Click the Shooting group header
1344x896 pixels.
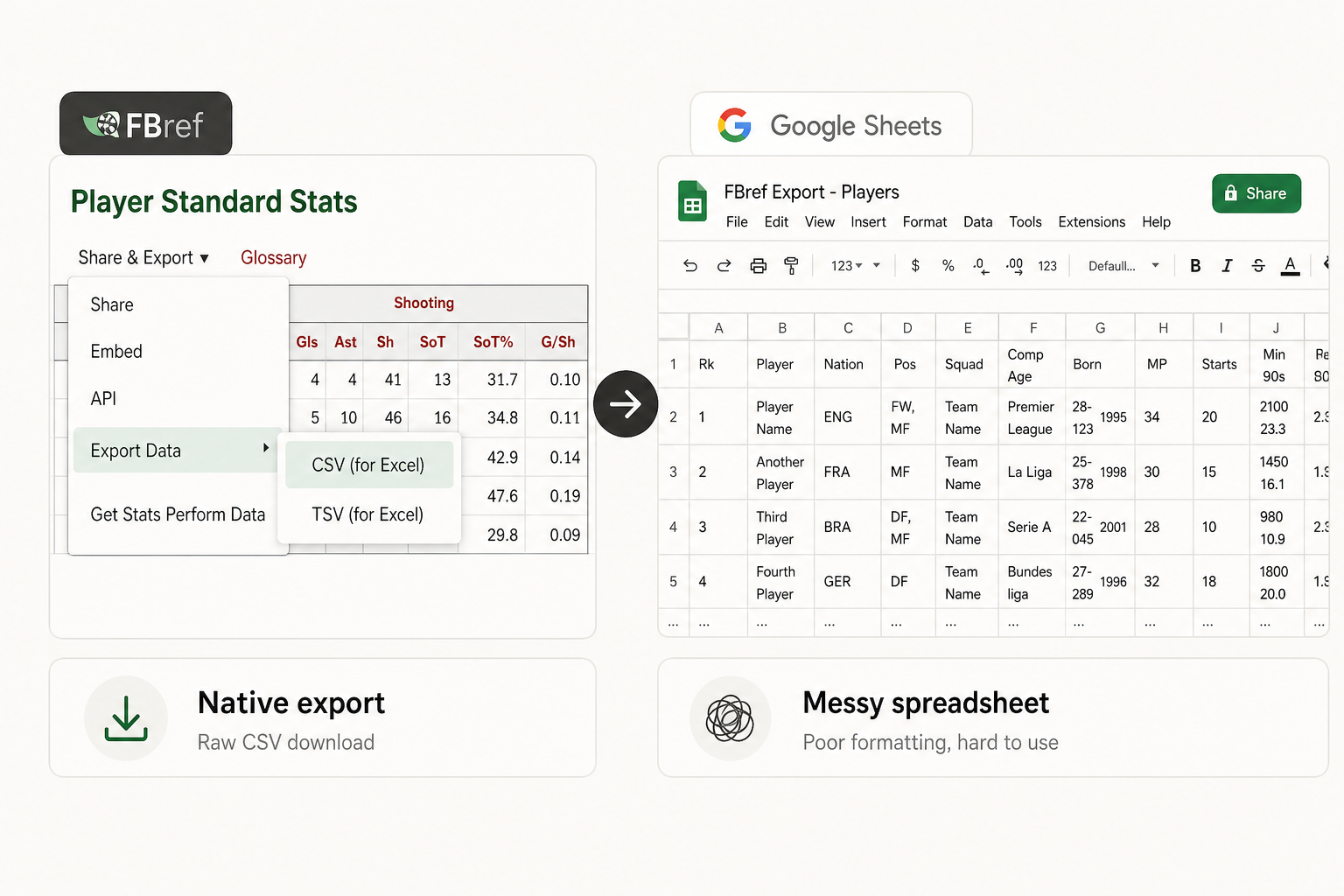pyautogui.click(x=423, y=303)
